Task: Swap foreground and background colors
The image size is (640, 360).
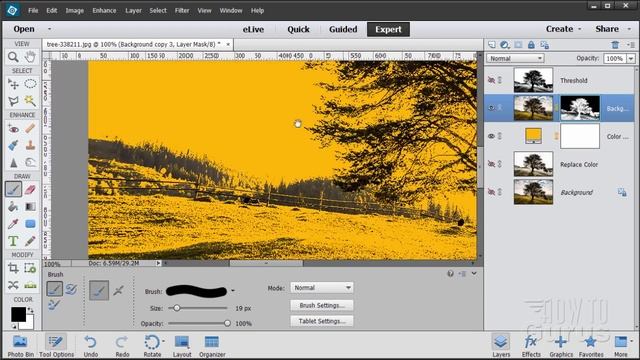Action: click(30, 311)
